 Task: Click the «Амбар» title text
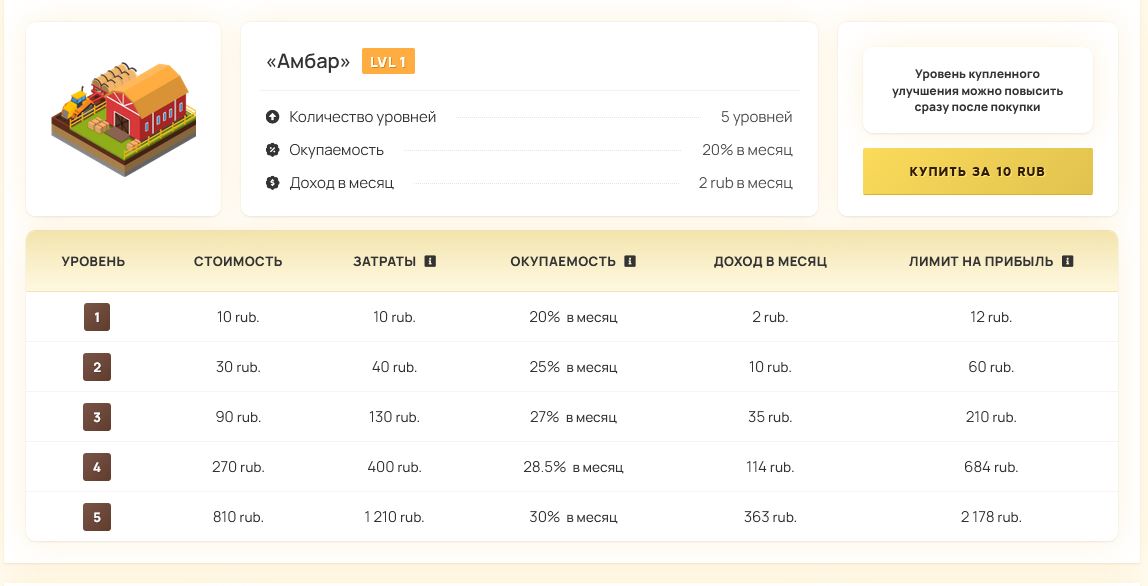[308, 62]
